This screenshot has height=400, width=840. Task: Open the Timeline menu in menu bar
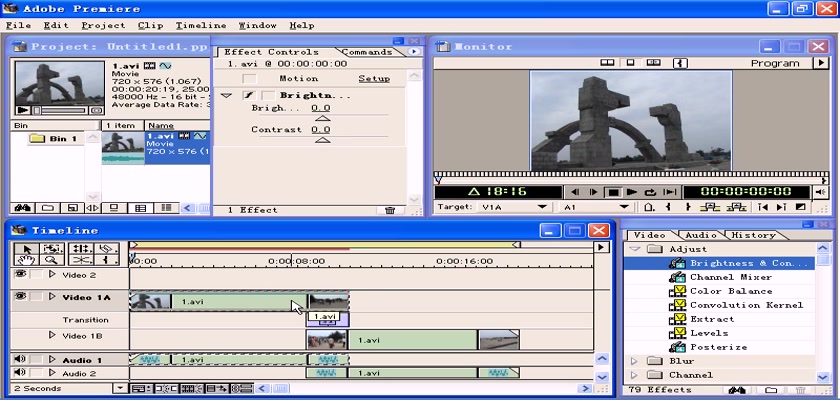(x=201, y=25)
